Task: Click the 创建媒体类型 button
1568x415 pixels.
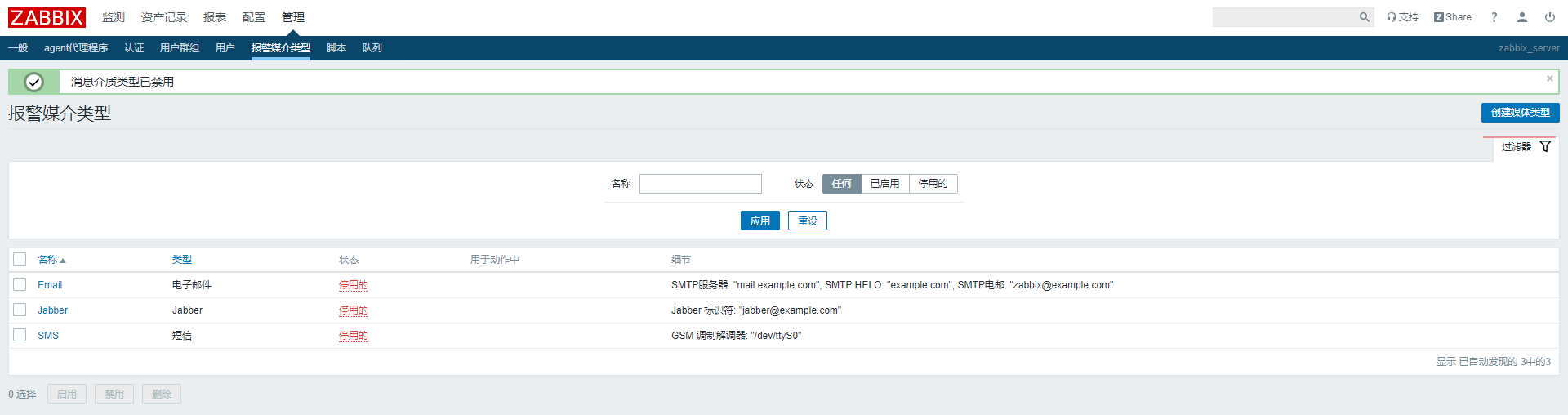Action: tap(1520, 113)
